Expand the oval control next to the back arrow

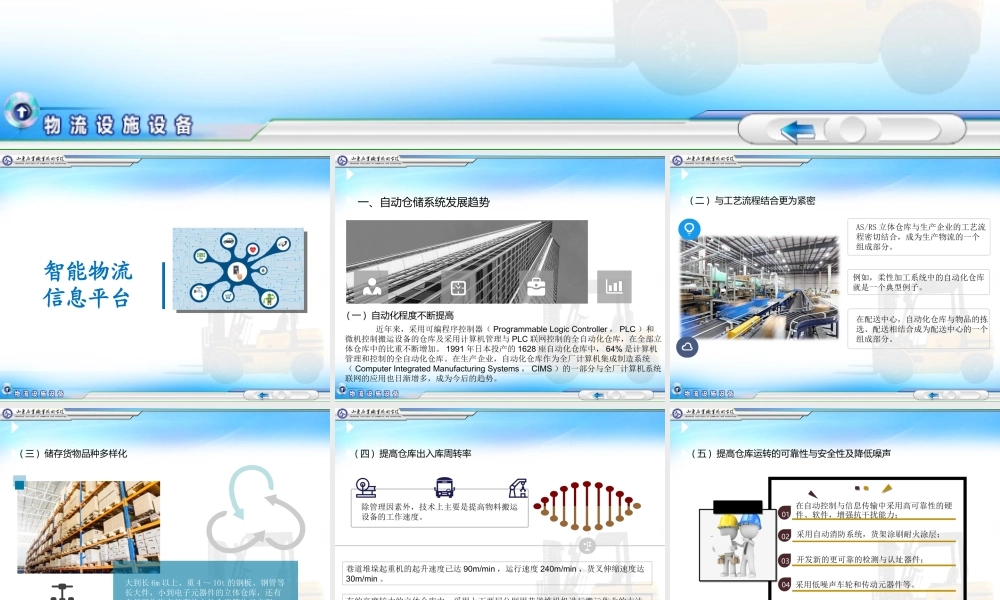click(x=850, y=130)
